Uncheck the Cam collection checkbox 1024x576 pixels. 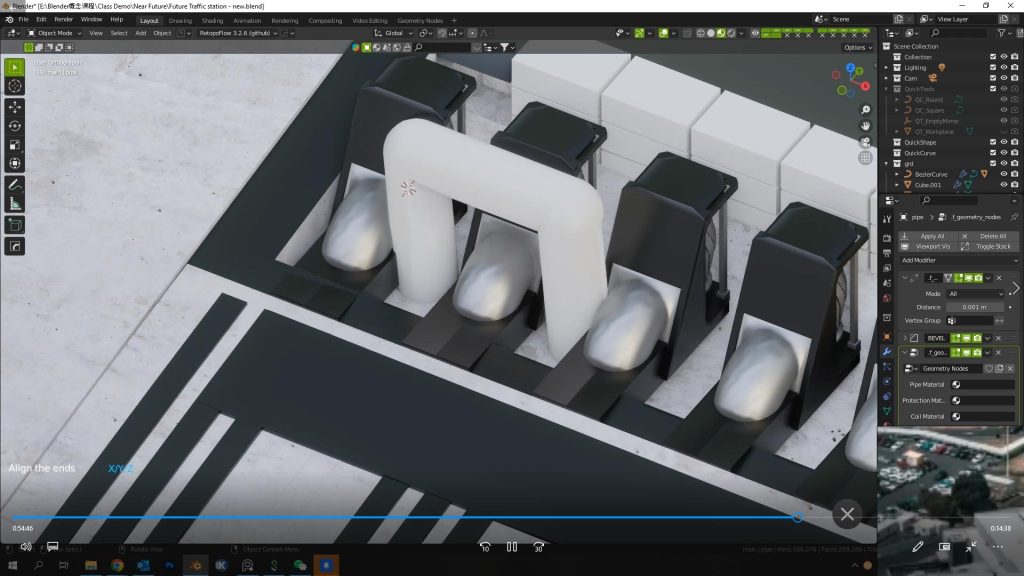click(992, 78)
